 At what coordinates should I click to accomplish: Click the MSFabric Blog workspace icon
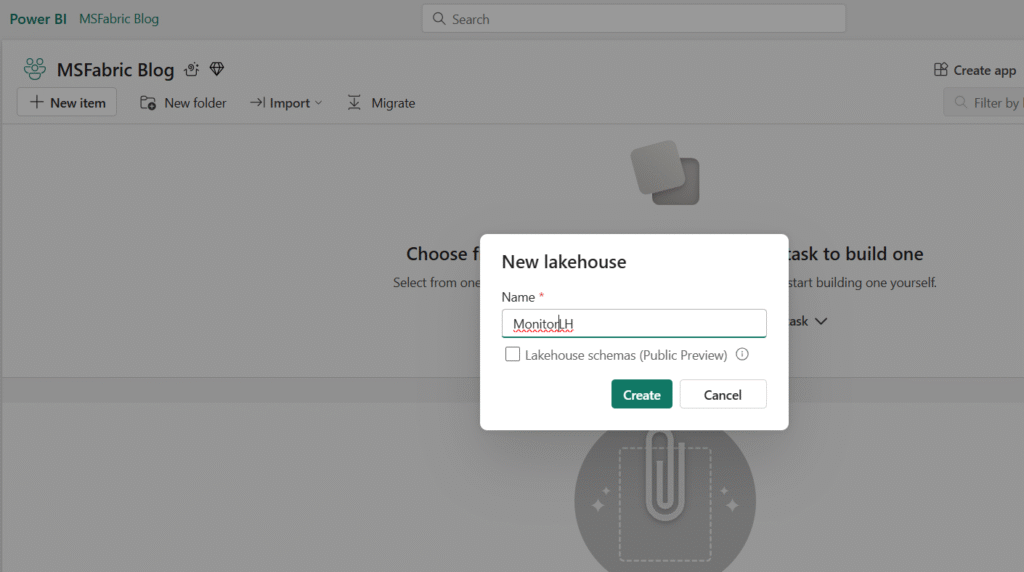[x=35, y=69]
